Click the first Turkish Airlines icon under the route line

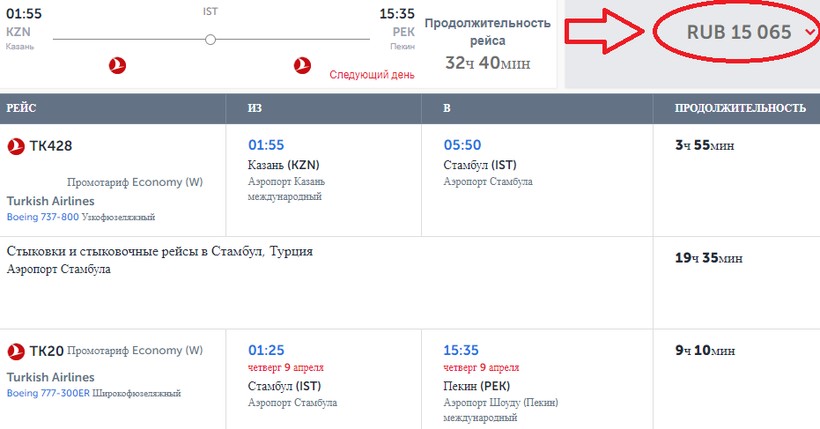coord(116,66)
